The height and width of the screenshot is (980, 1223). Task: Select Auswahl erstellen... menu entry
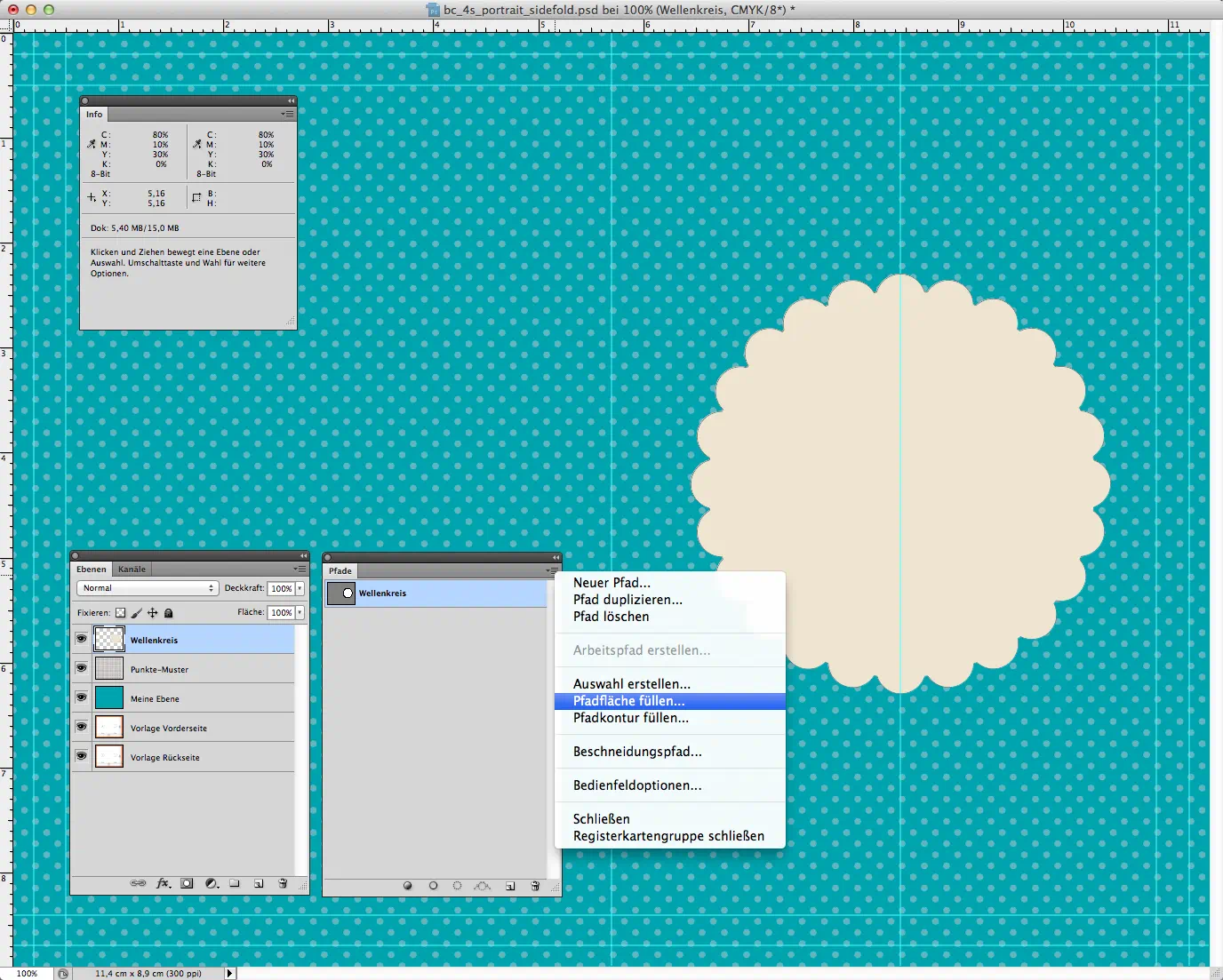pyautogui.click(x=631, y=684)
